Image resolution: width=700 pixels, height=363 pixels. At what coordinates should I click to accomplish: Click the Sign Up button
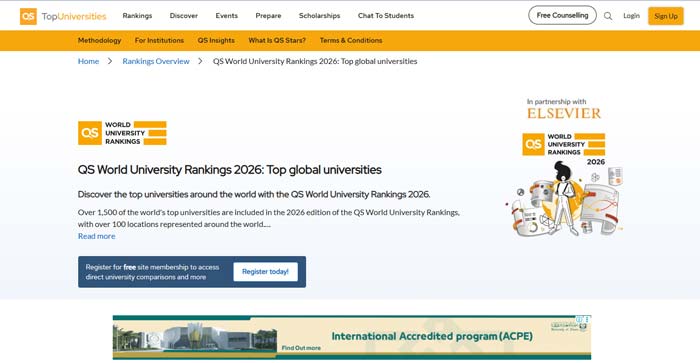coord(666,16)
